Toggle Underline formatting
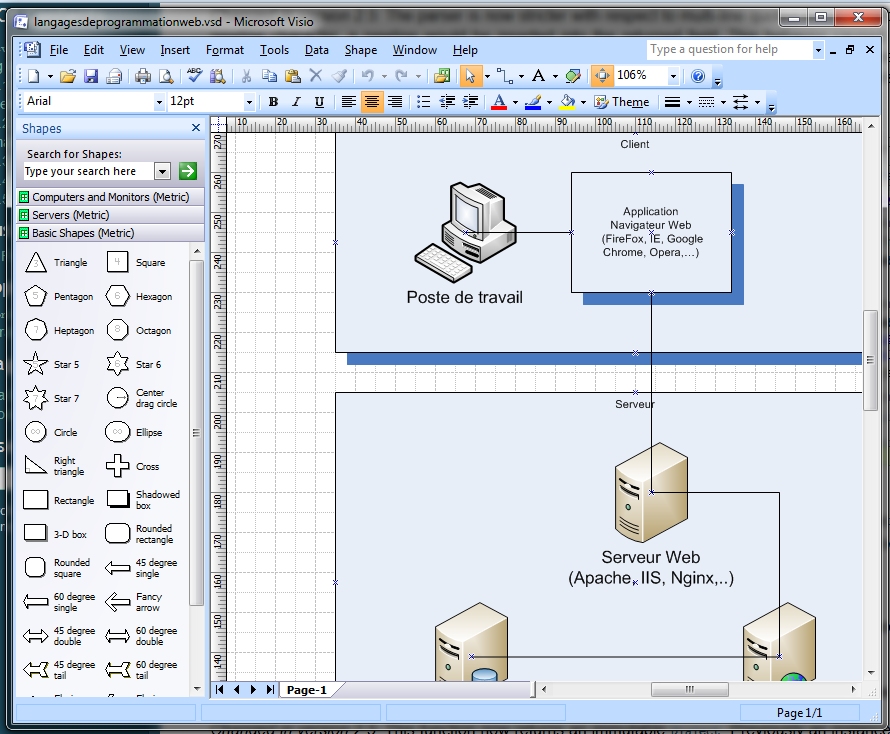The width and height of the screenshot is (890, 734). (319, 102)
